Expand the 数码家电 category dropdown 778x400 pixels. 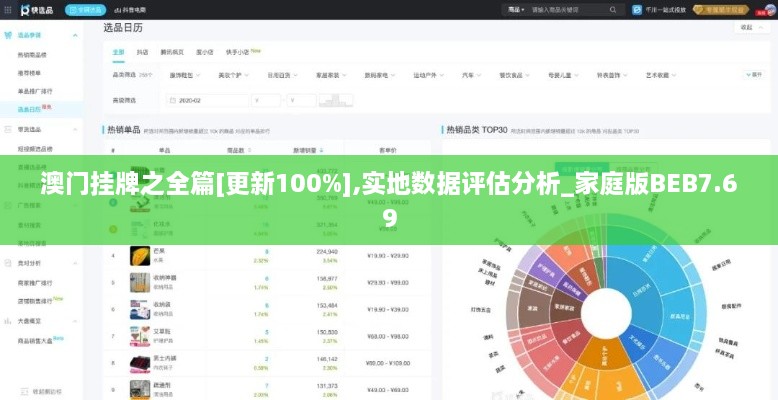pos(380,75)
